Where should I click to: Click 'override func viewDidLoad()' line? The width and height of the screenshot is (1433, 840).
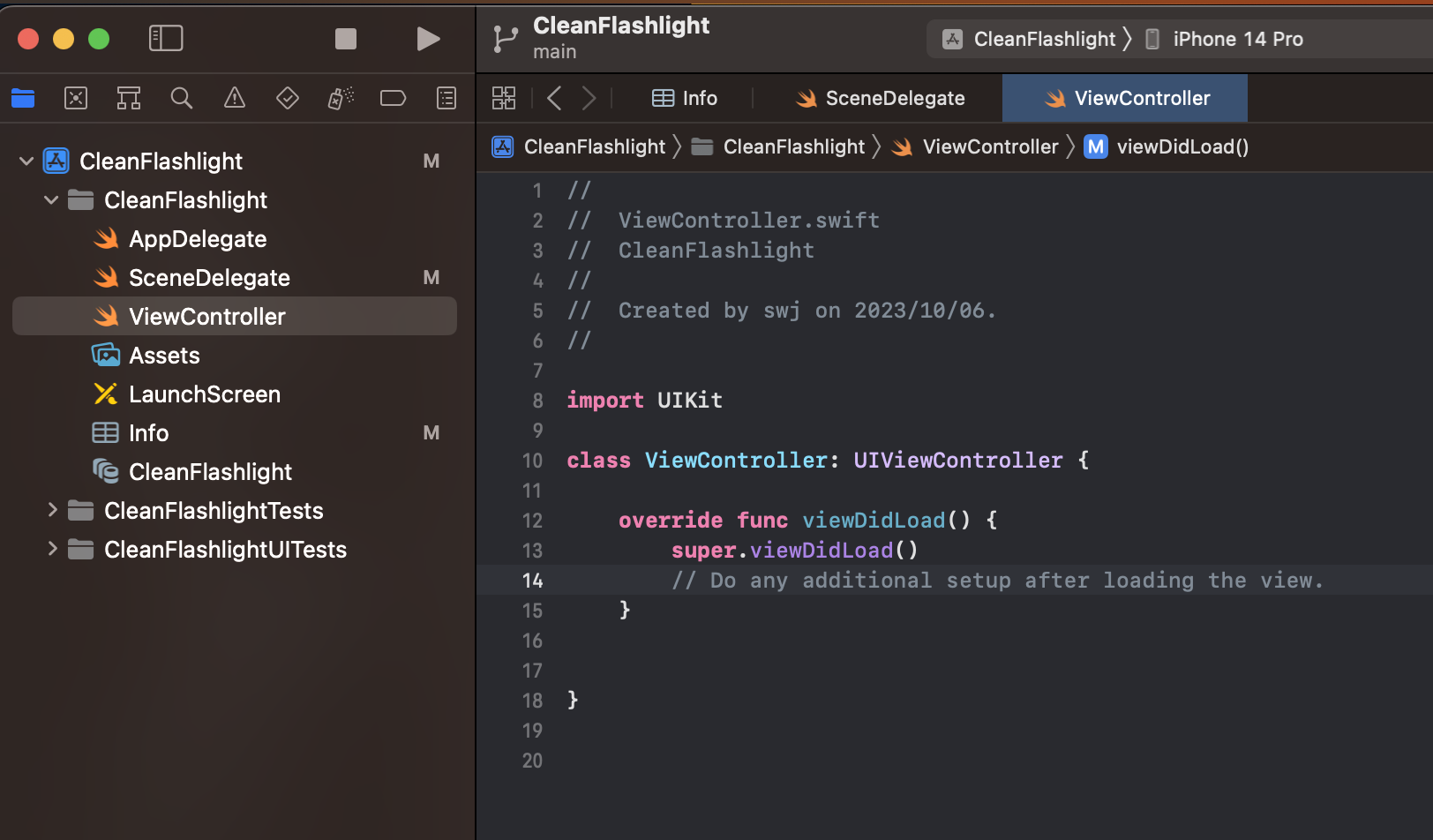click(x=808, y=521)
